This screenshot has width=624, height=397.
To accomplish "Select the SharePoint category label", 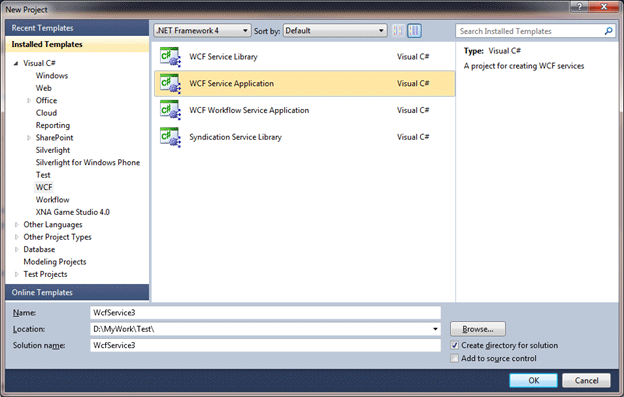I will pyautogui.click(x=54, y=138).
